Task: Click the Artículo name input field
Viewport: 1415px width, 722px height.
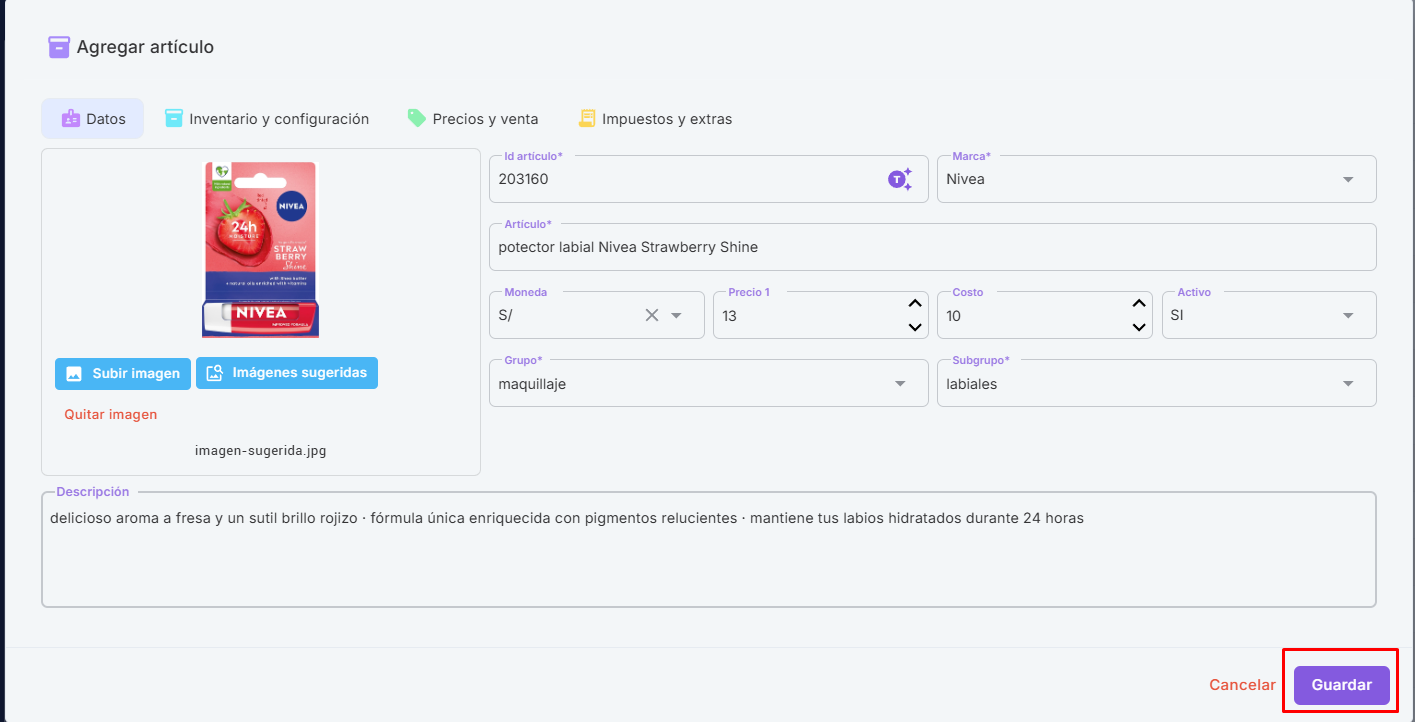Action: tap(933, 247)
